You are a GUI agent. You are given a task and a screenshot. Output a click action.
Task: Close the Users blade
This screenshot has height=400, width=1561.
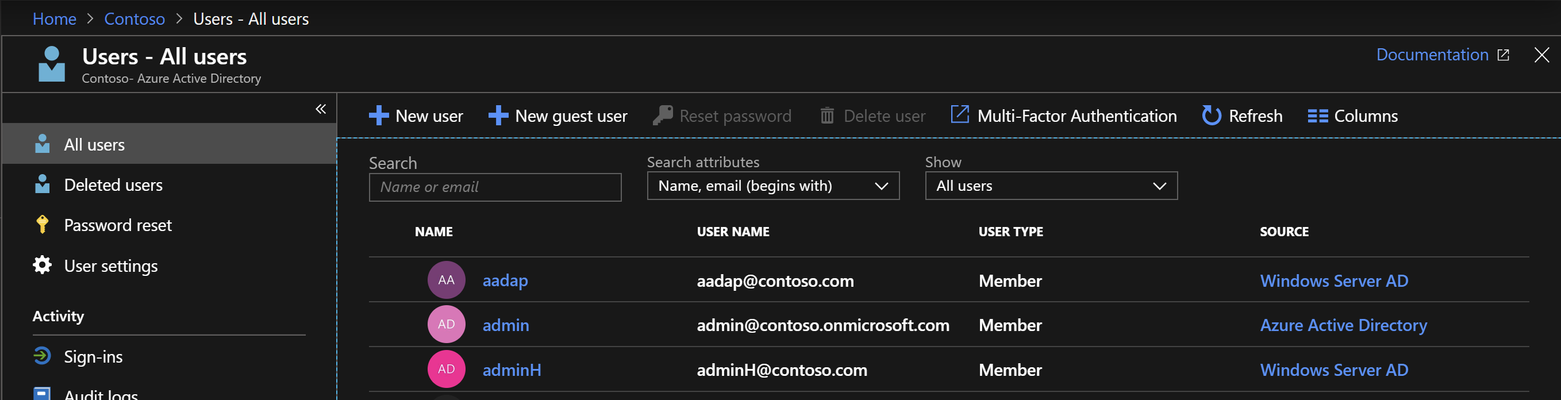coord(1541,55)
